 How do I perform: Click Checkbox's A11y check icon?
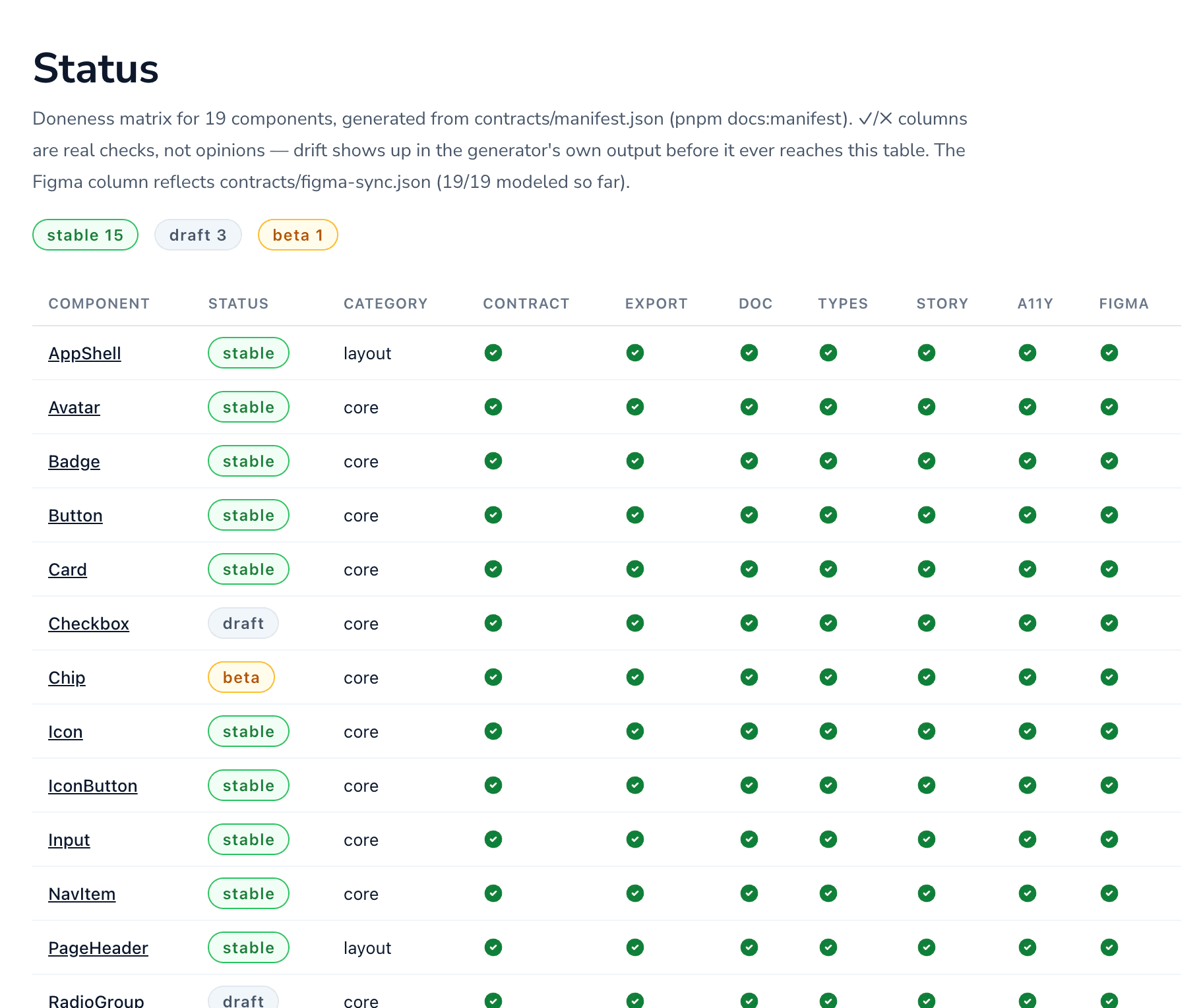(x=1028, y=623)
